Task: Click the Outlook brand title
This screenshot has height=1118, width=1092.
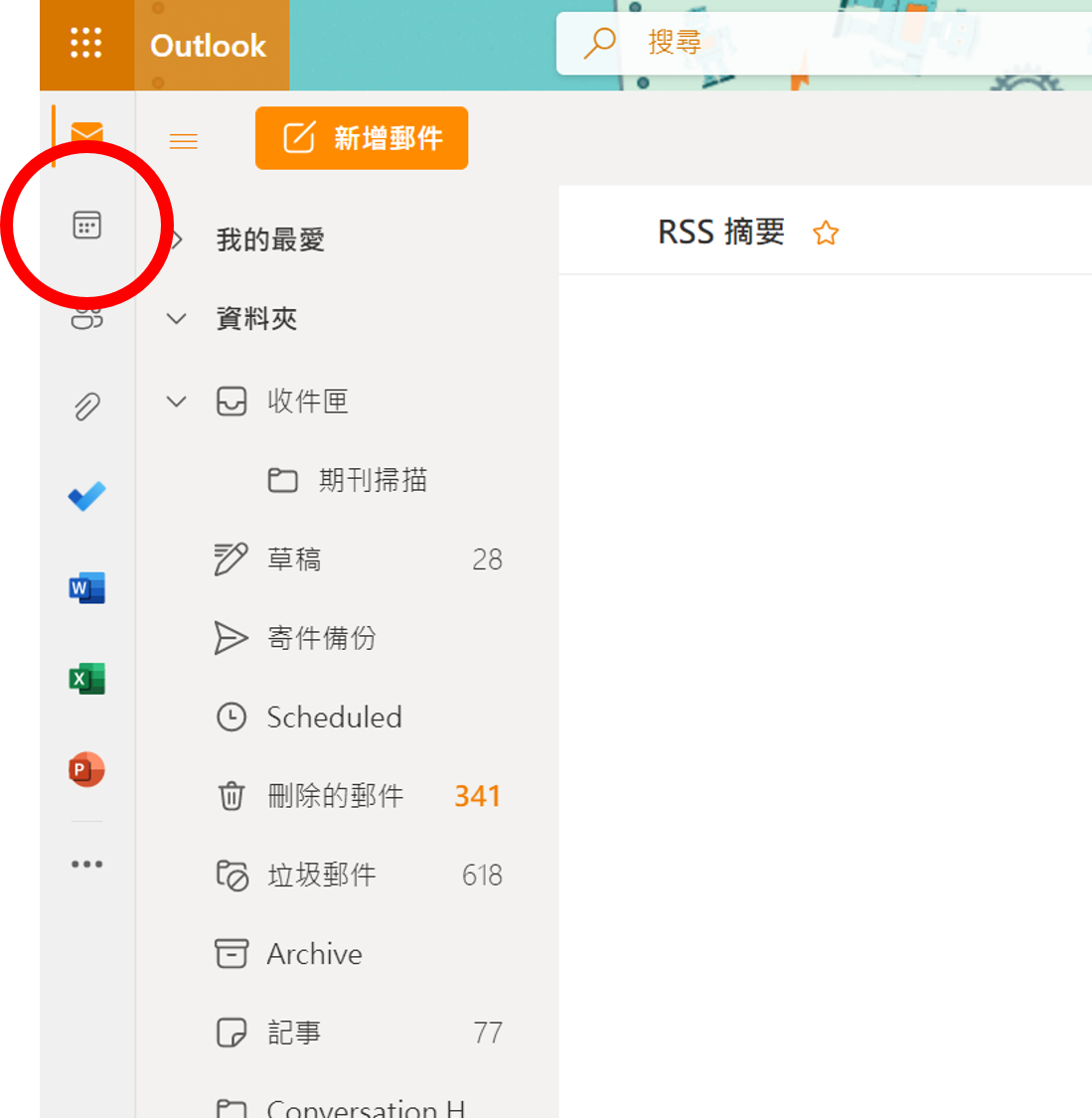Action: [208, 46]
